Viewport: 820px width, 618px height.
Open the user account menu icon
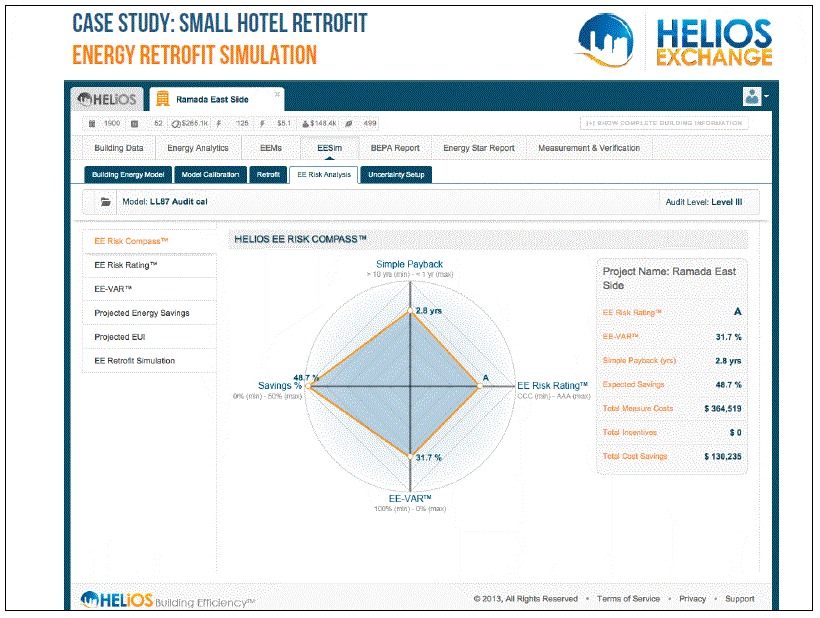pos(752,97)
